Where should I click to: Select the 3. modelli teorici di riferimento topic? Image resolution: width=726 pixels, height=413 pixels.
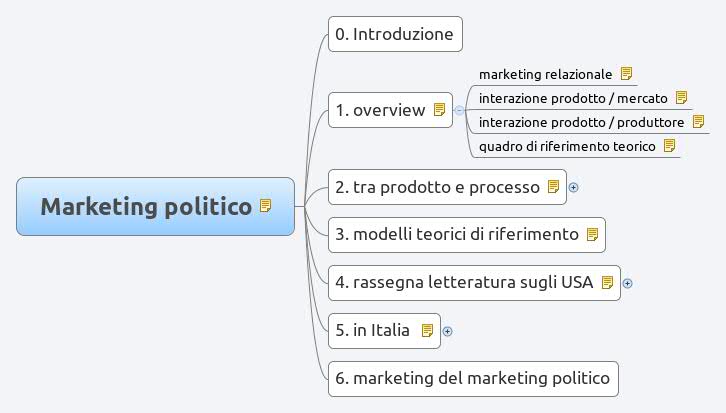click(x=467, y=235)
